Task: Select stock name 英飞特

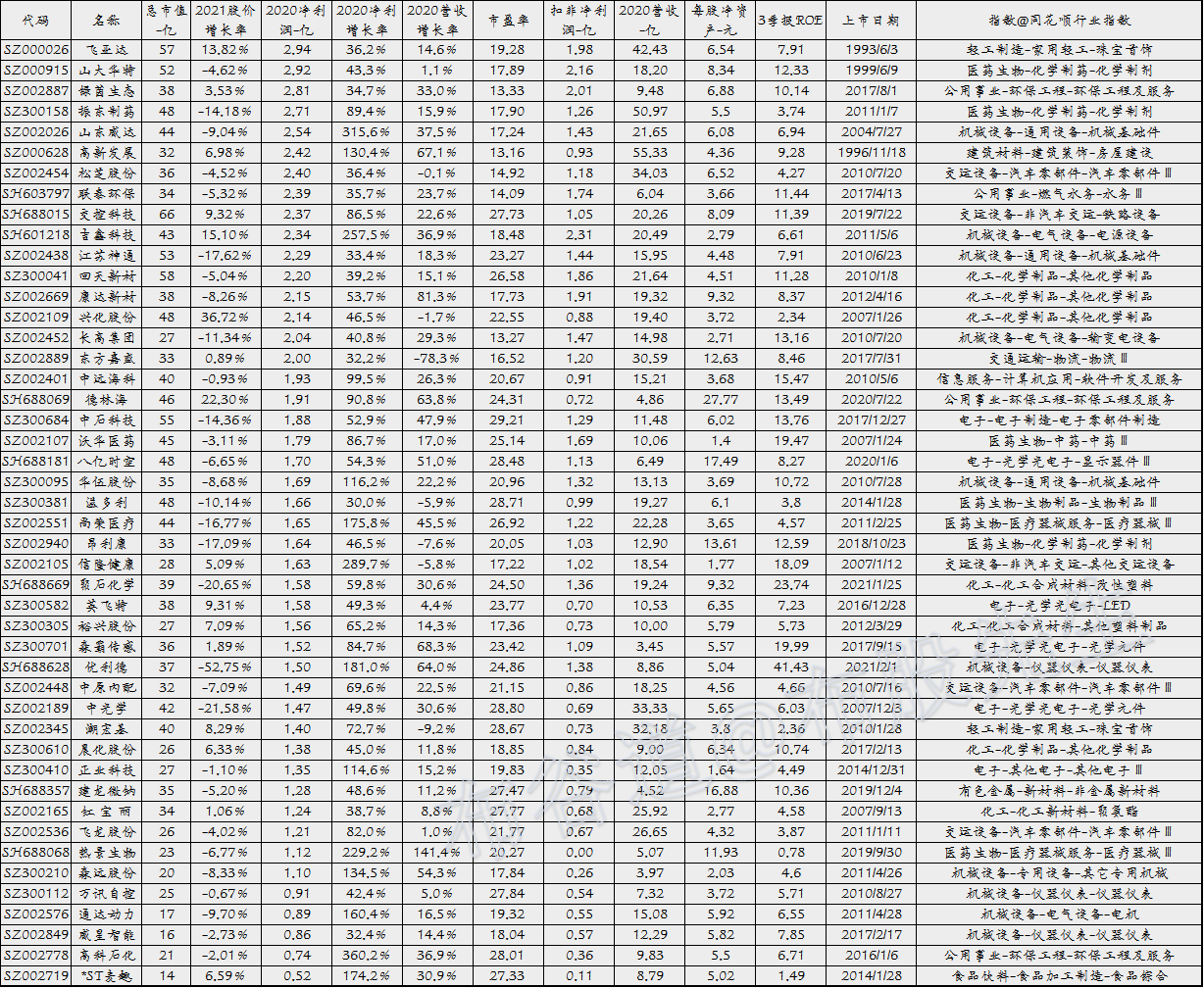Action: click(107, 606)
